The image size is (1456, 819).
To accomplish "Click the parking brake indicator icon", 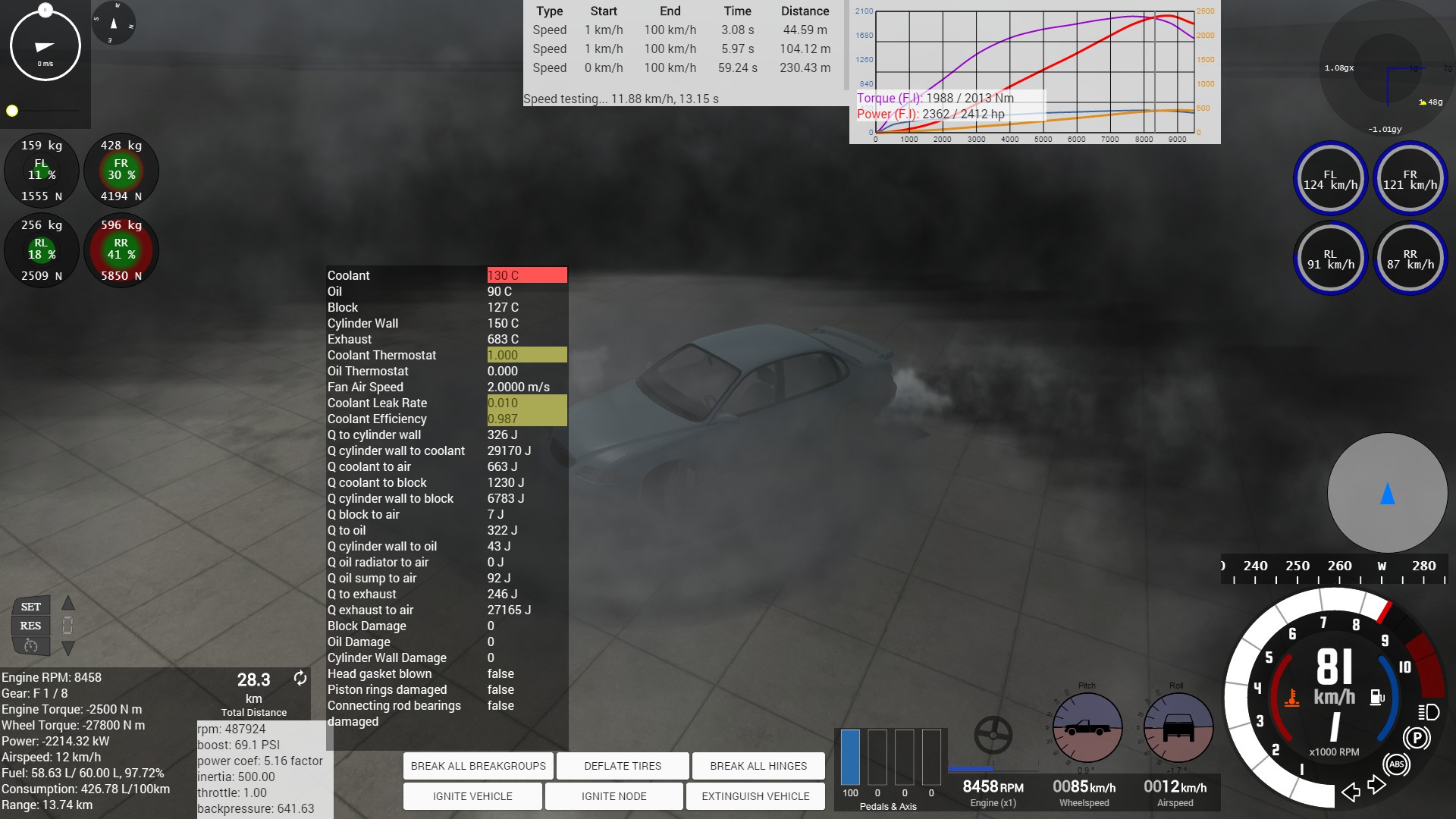I will 1416,738.
